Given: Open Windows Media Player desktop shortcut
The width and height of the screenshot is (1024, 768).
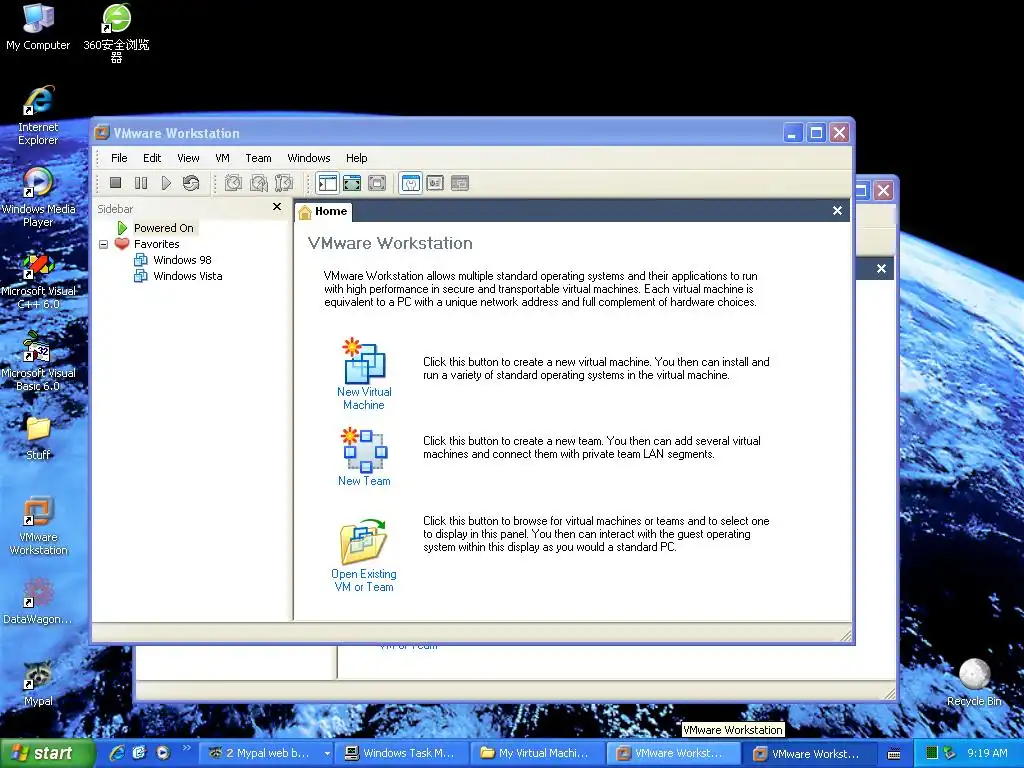Looking at the screenshot, I should (38, 197).
